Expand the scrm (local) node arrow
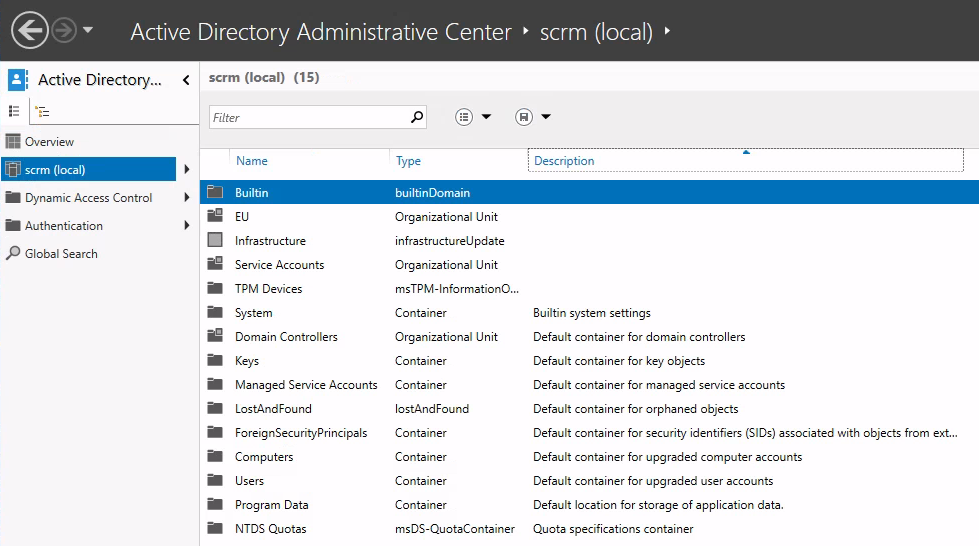The height and width of the screenshot is (546, 979). tap(187, 169)
